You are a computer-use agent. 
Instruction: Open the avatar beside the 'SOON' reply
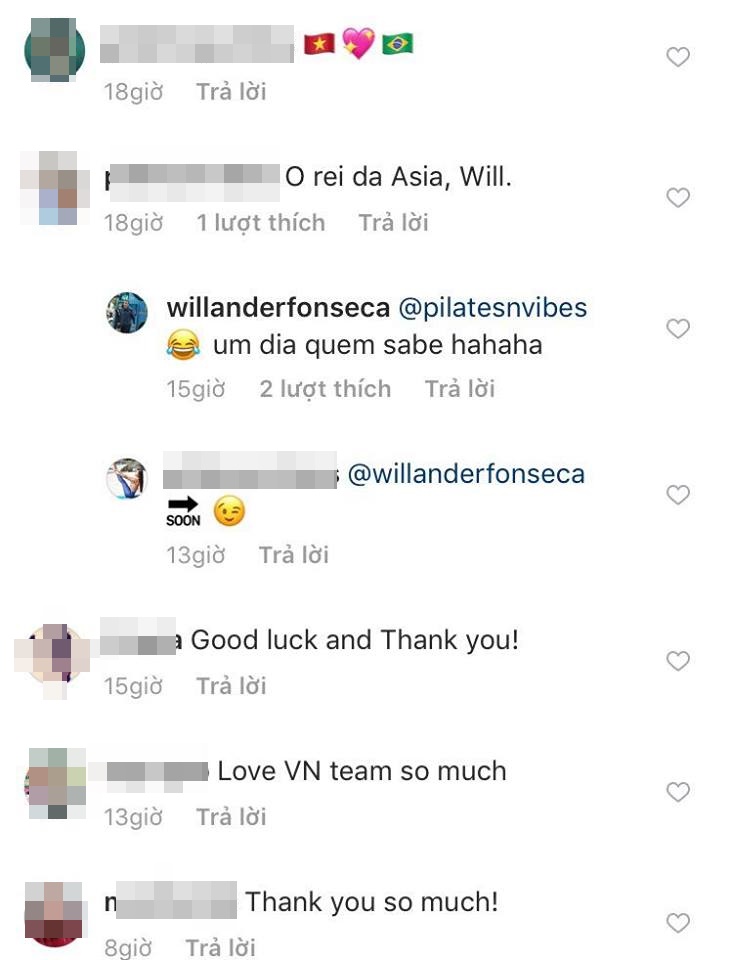[x=127, y=478]
